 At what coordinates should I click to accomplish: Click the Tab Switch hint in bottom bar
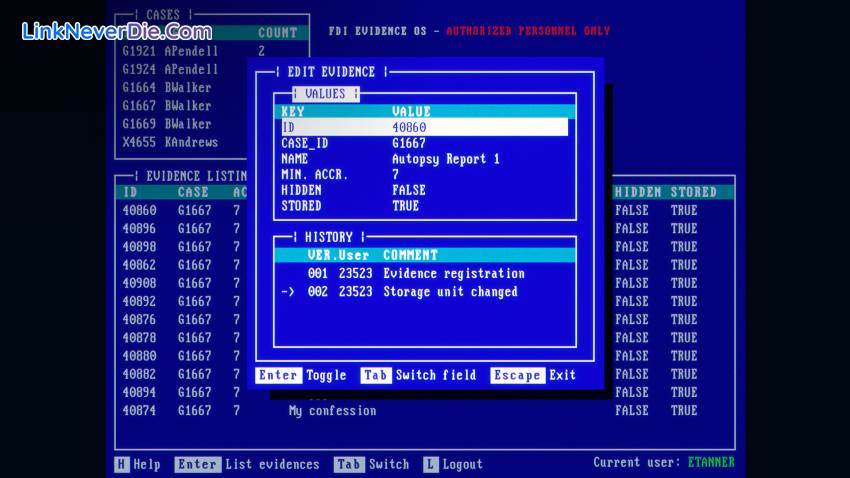coord(371,464)
